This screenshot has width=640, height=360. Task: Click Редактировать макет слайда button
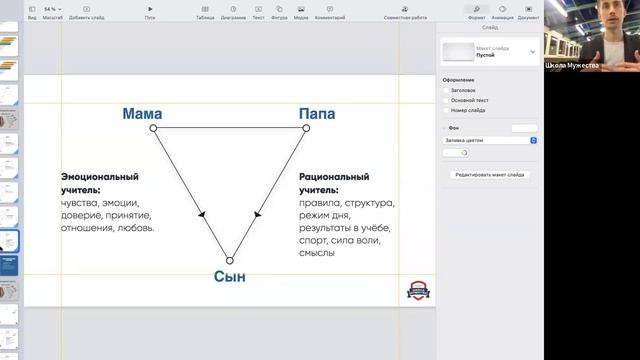(x=490, y=175)
